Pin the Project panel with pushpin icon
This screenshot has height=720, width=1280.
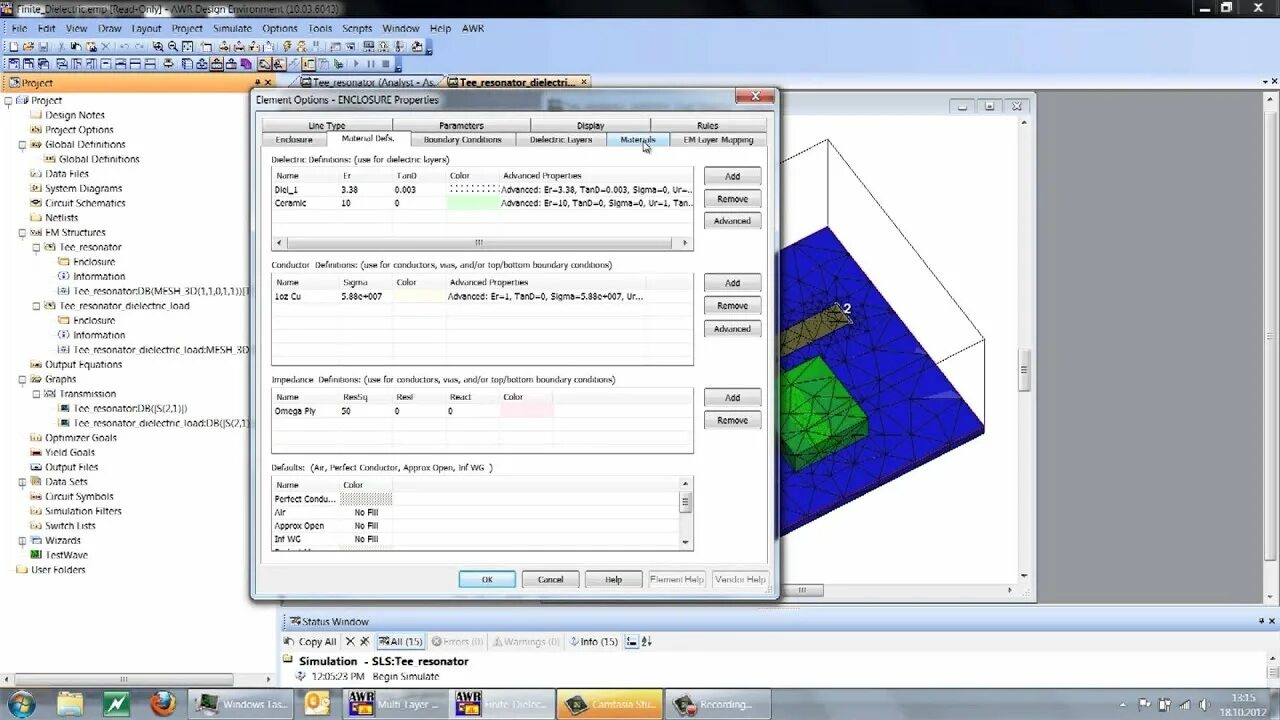pyautogui.click(x=256, y=82)
